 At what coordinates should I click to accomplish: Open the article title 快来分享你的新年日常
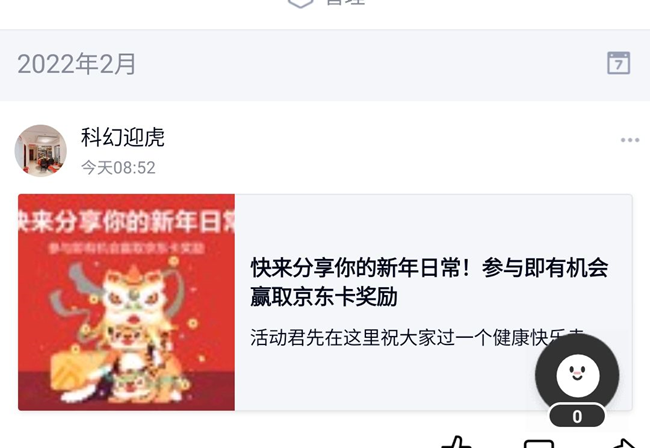pos(429,282)
